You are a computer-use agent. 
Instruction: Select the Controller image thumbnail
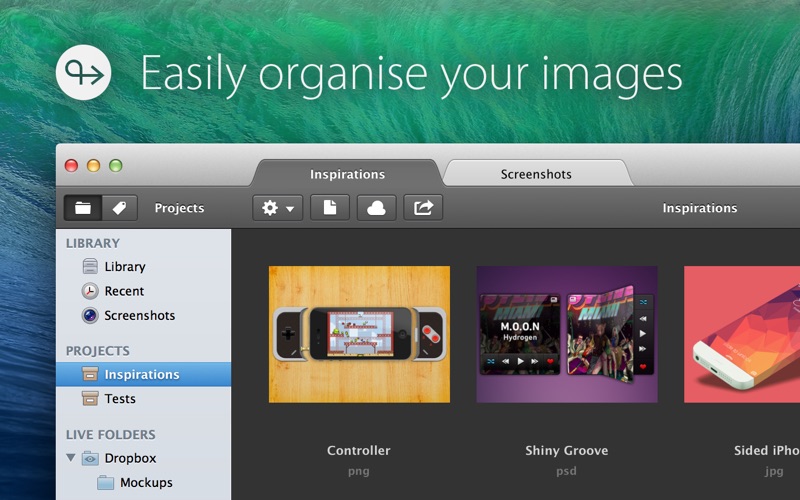pyautogui.click(x=359, y=334)
